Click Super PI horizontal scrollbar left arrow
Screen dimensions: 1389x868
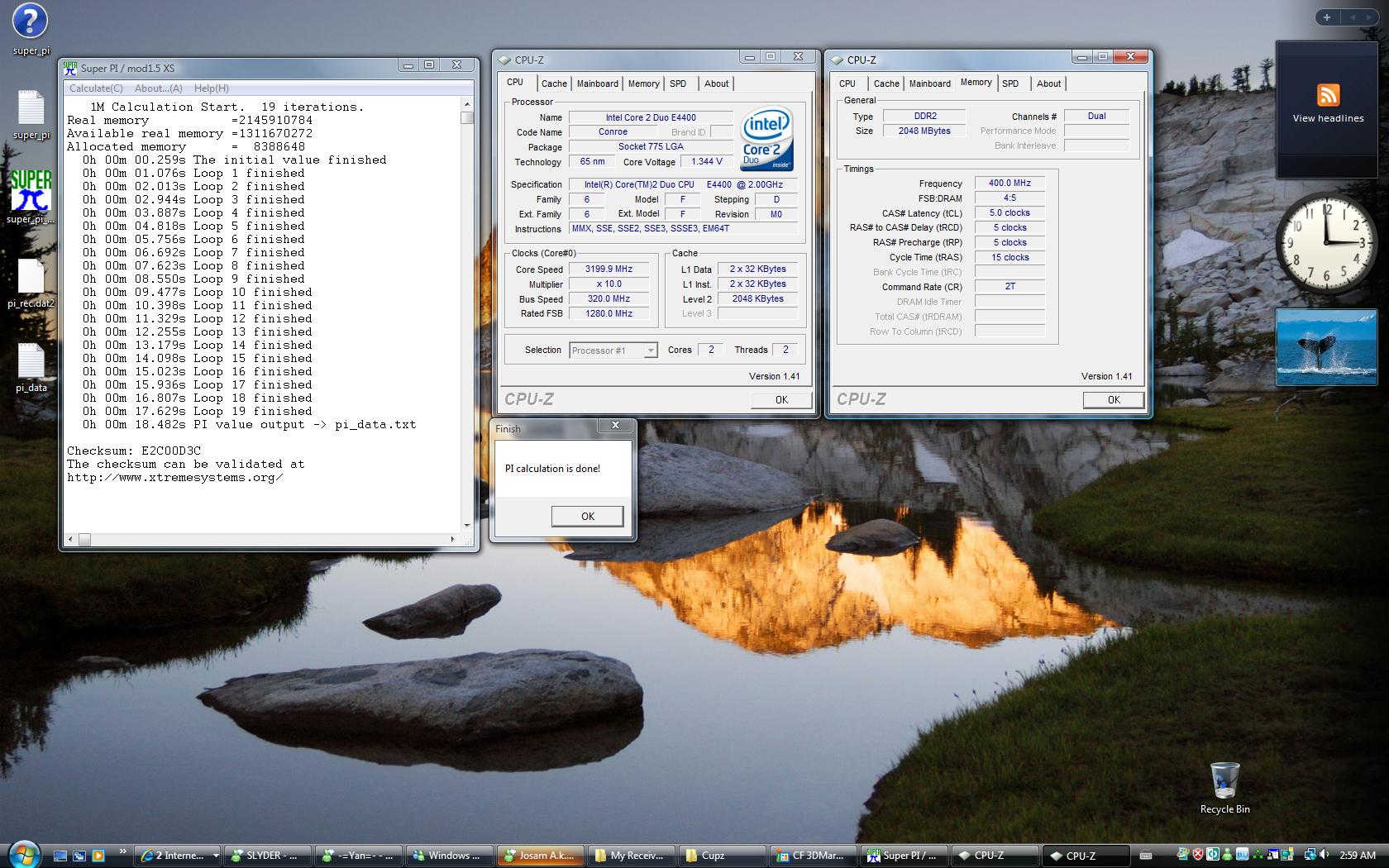71,539
